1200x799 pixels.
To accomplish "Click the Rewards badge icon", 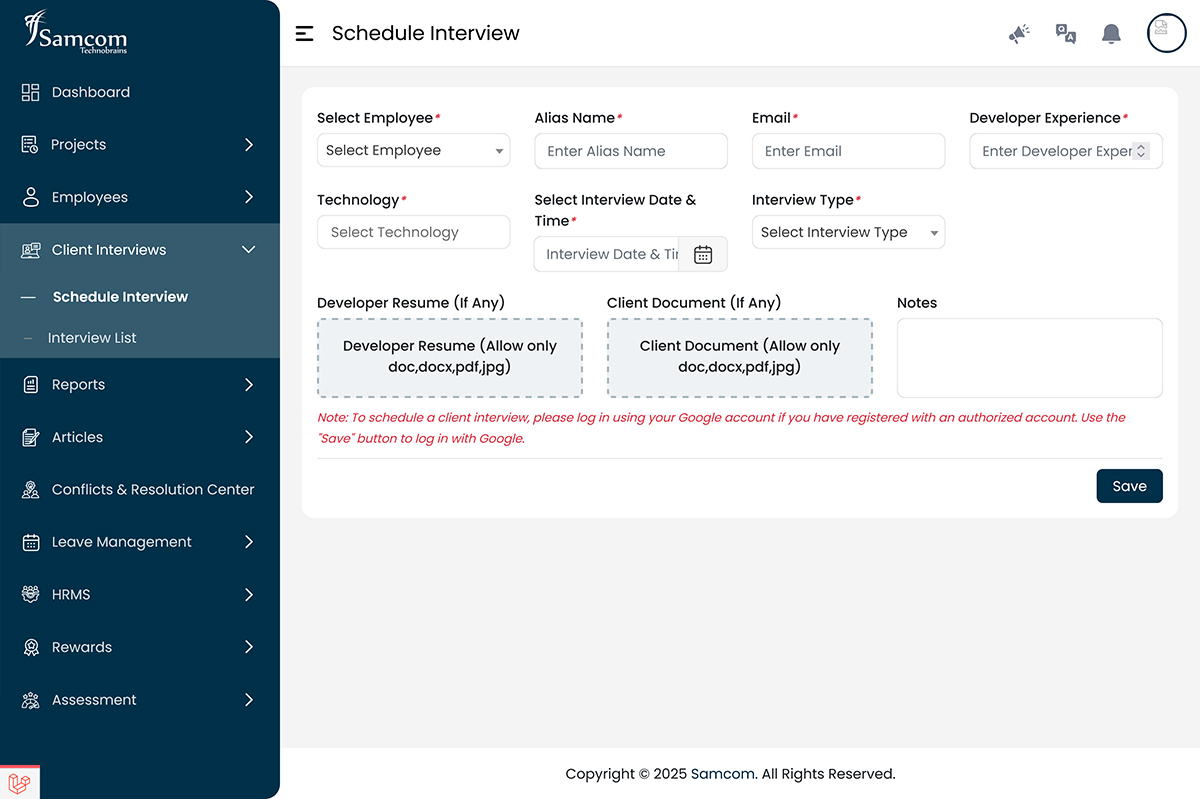I will pos(30,647).
